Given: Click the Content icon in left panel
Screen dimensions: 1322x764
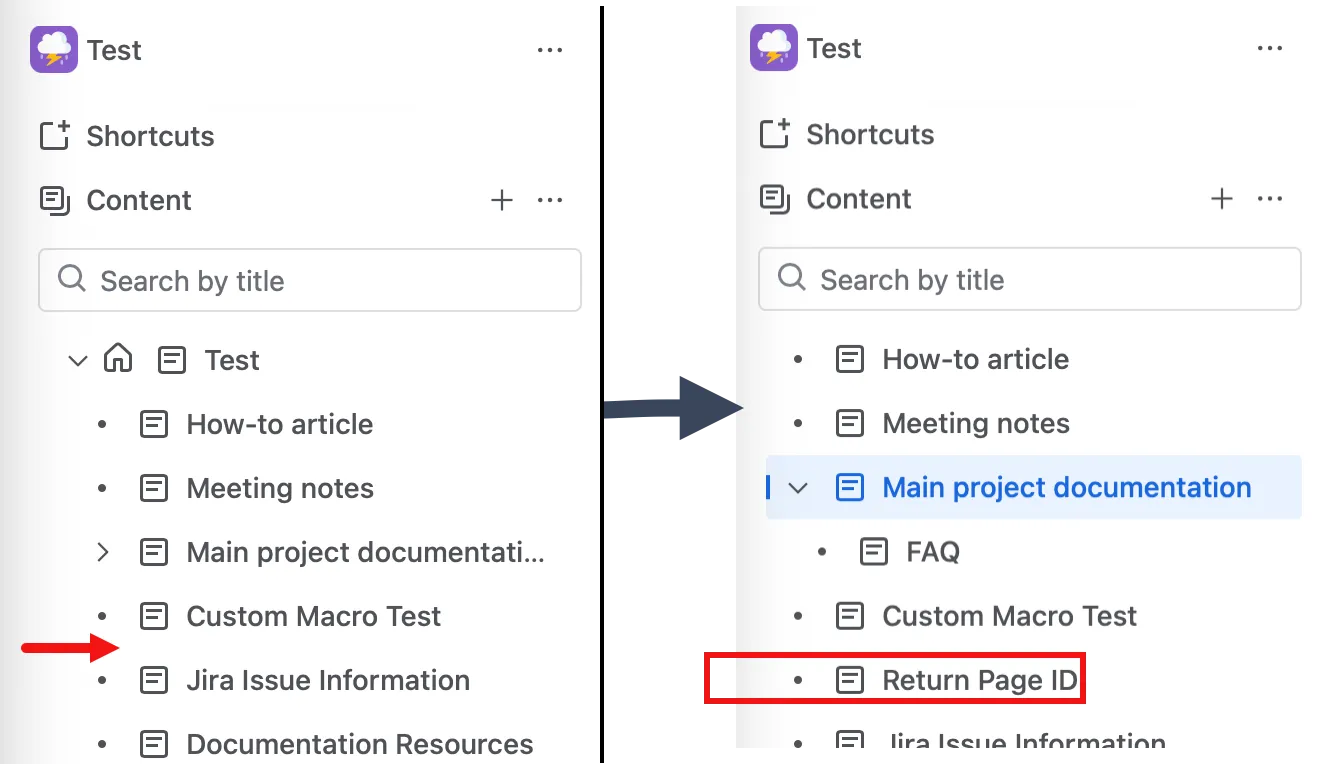Looking at the screenshot, I should [x=55, y=200].
